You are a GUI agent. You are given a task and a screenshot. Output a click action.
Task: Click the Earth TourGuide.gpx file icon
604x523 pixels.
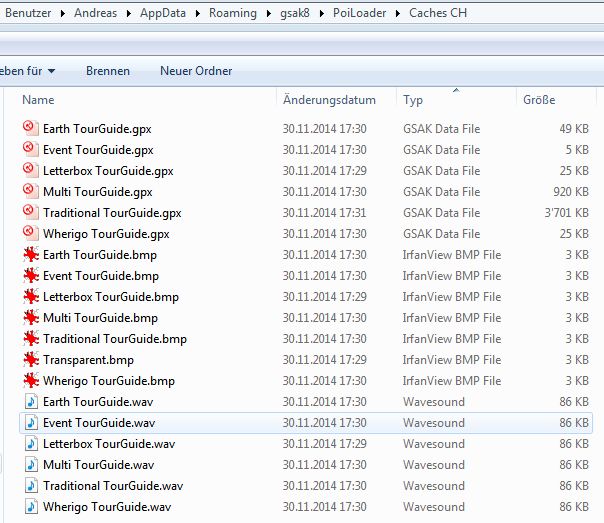[31, 128]
